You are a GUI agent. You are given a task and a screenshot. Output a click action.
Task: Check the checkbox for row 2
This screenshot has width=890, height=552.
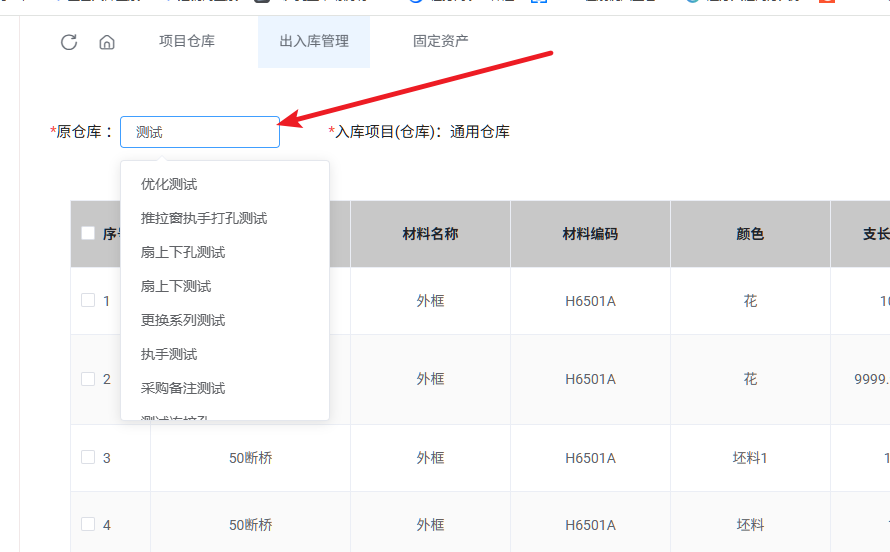point(88,379)
